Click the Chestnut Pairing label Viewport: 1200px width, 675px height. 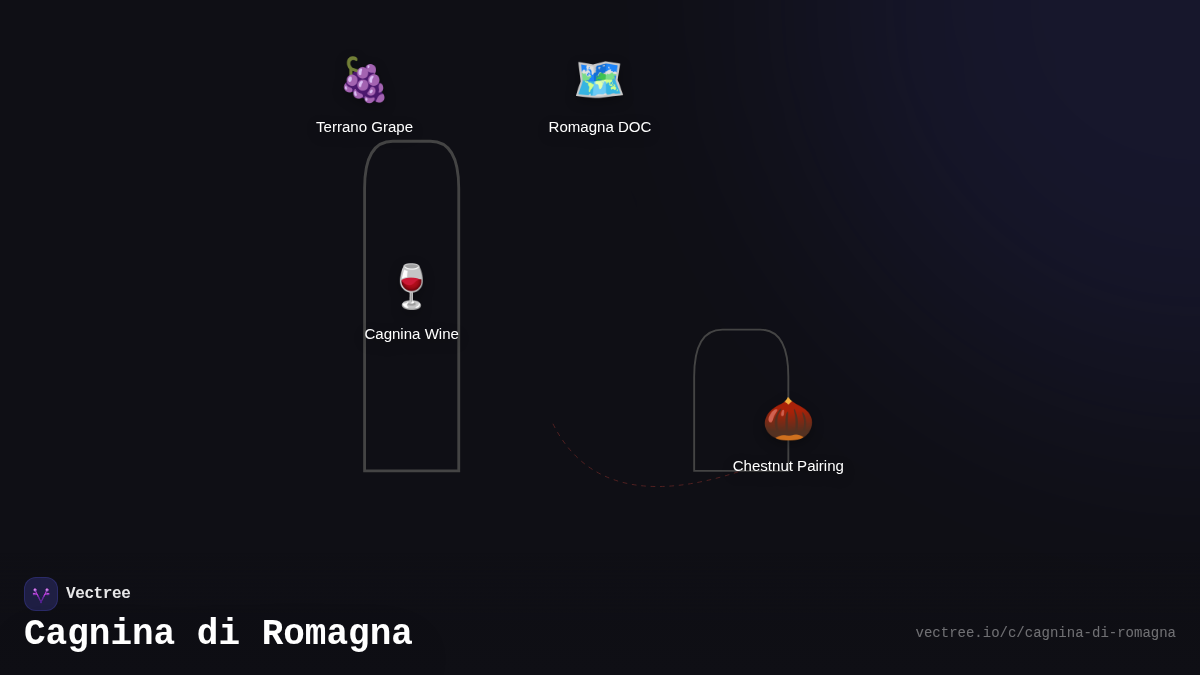788,466
